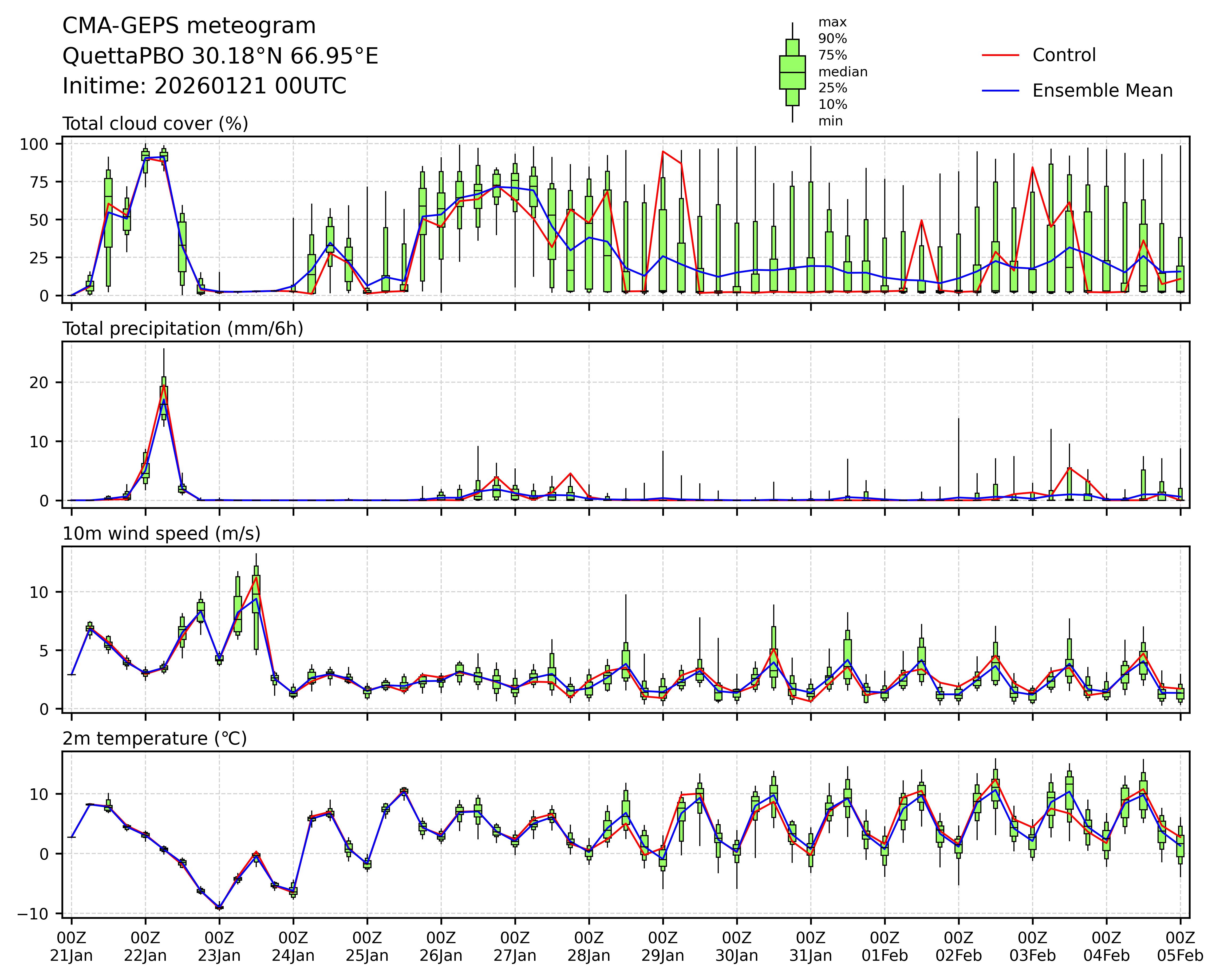Click the '00Z 29Jan' x-axis label

(663, 947)
